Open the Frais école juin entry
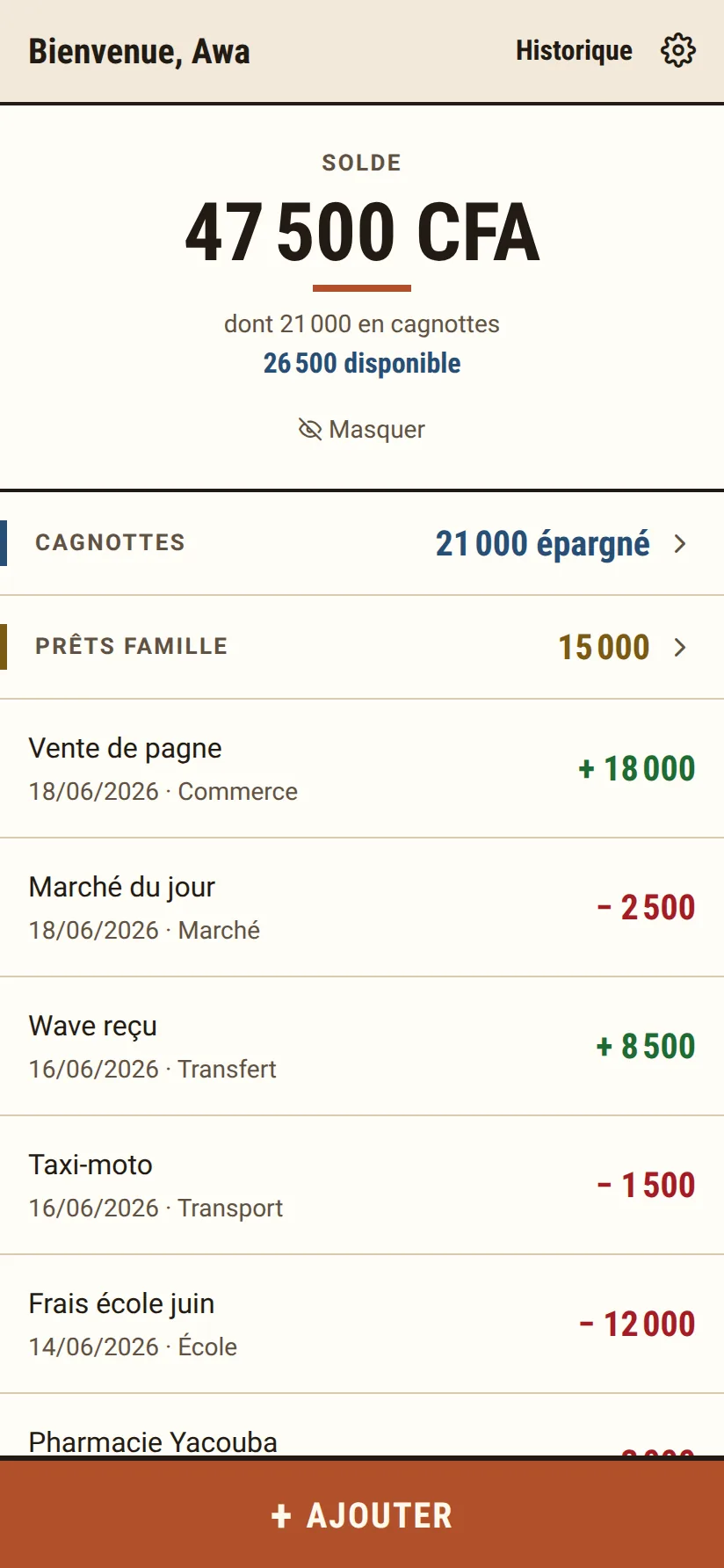The height and width of the screenshot is (1568, 724). (x=362, y=1325)
